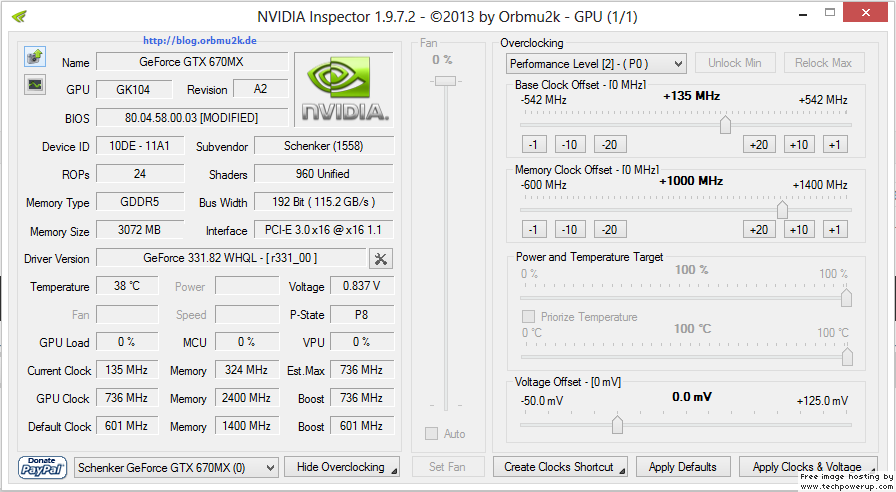Click +20 under Base Clock Offset
Viewport: 896px width, 492px height.
pyautogui.click(x=759, y=145)
